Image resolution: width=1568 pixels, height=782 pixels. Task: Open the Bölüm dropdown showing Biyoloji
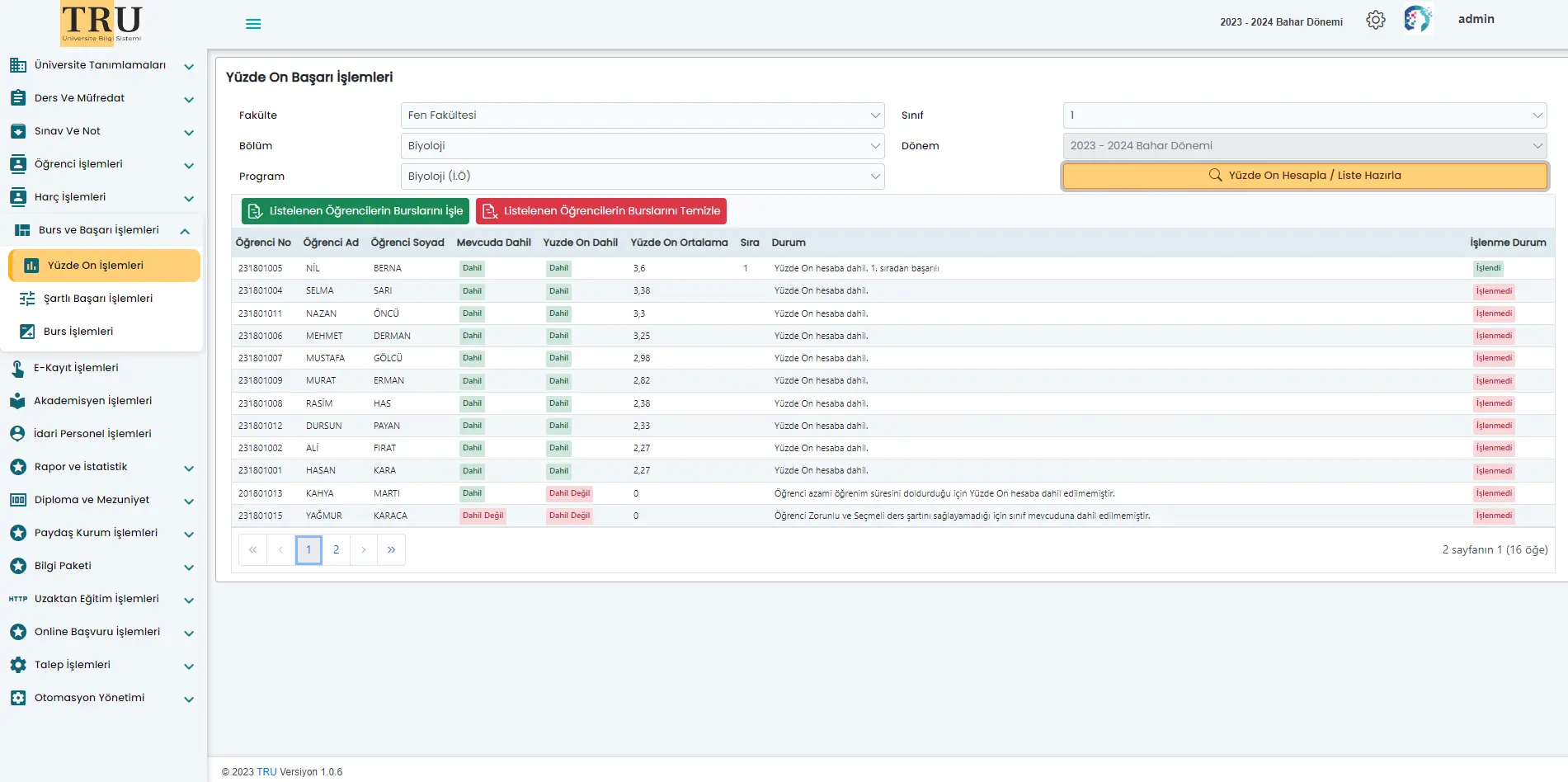(x=642, y=146)
